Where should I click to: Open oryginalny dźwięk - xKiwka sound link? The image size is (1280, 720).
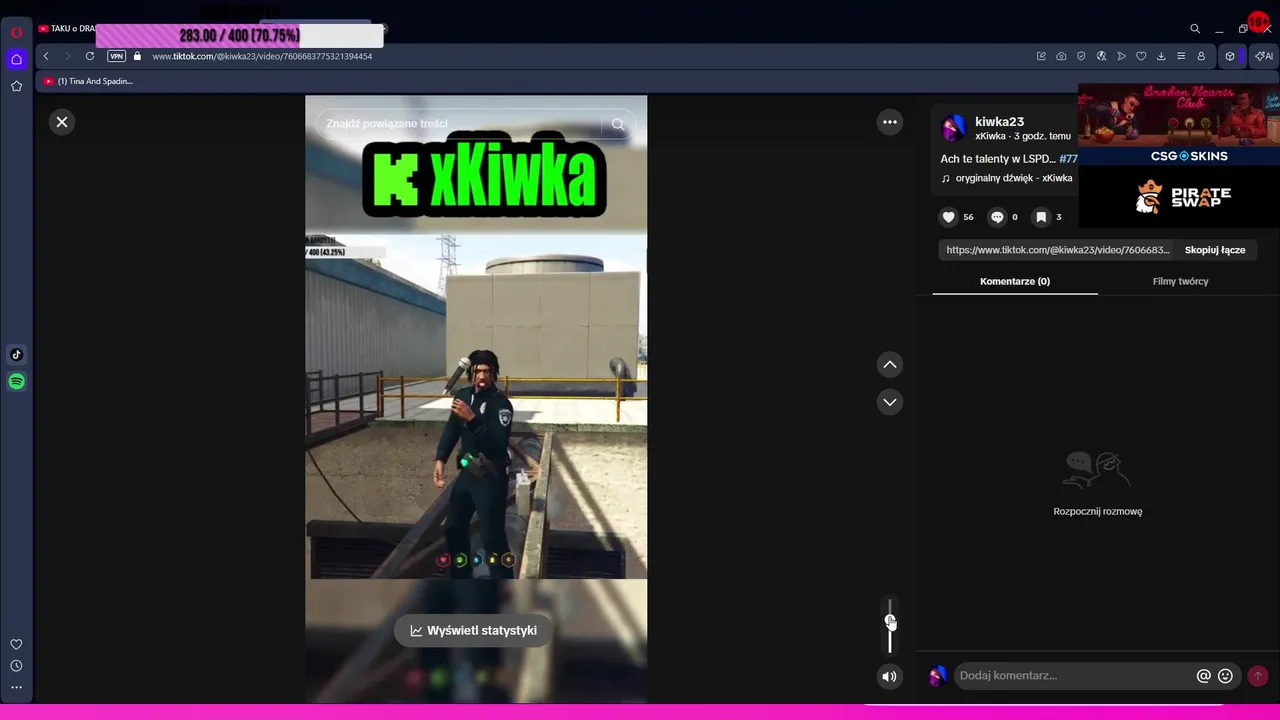(1007, 178)
